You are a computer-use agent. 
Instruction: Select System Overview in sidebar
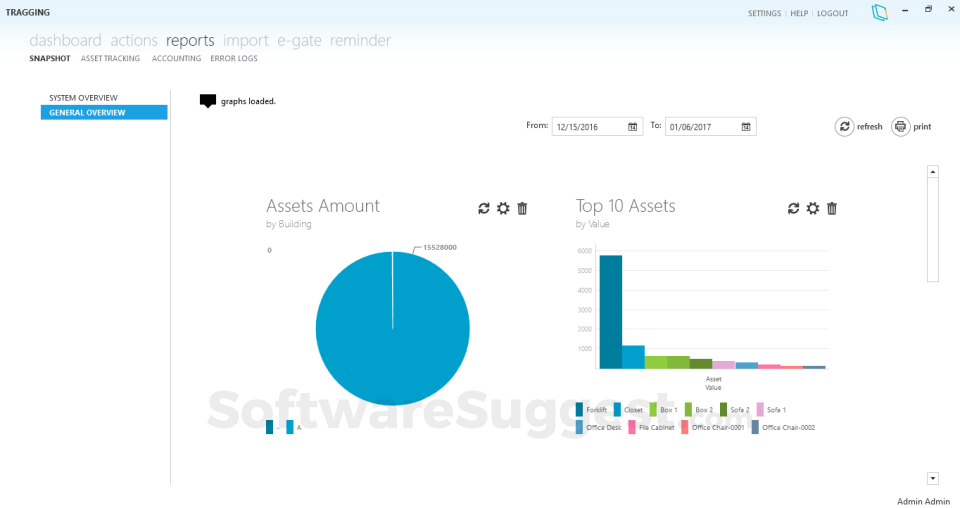83,98
